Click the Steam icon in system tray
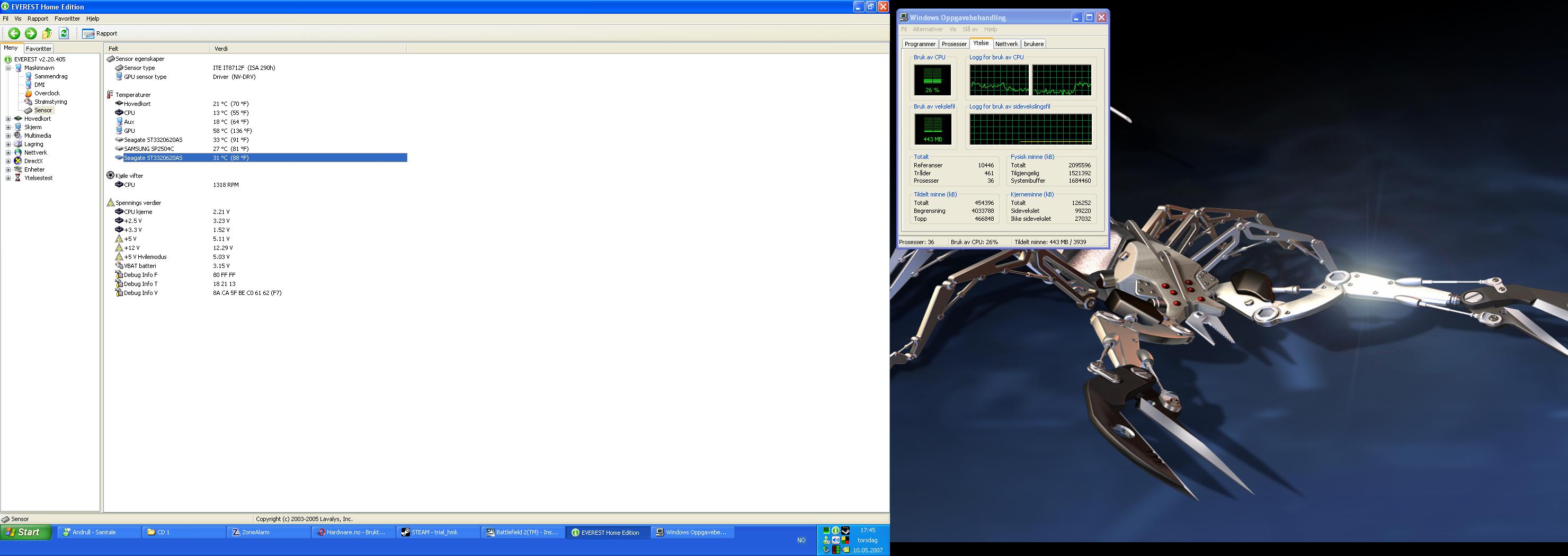1568x556 pixels. [x=845, y=531]
